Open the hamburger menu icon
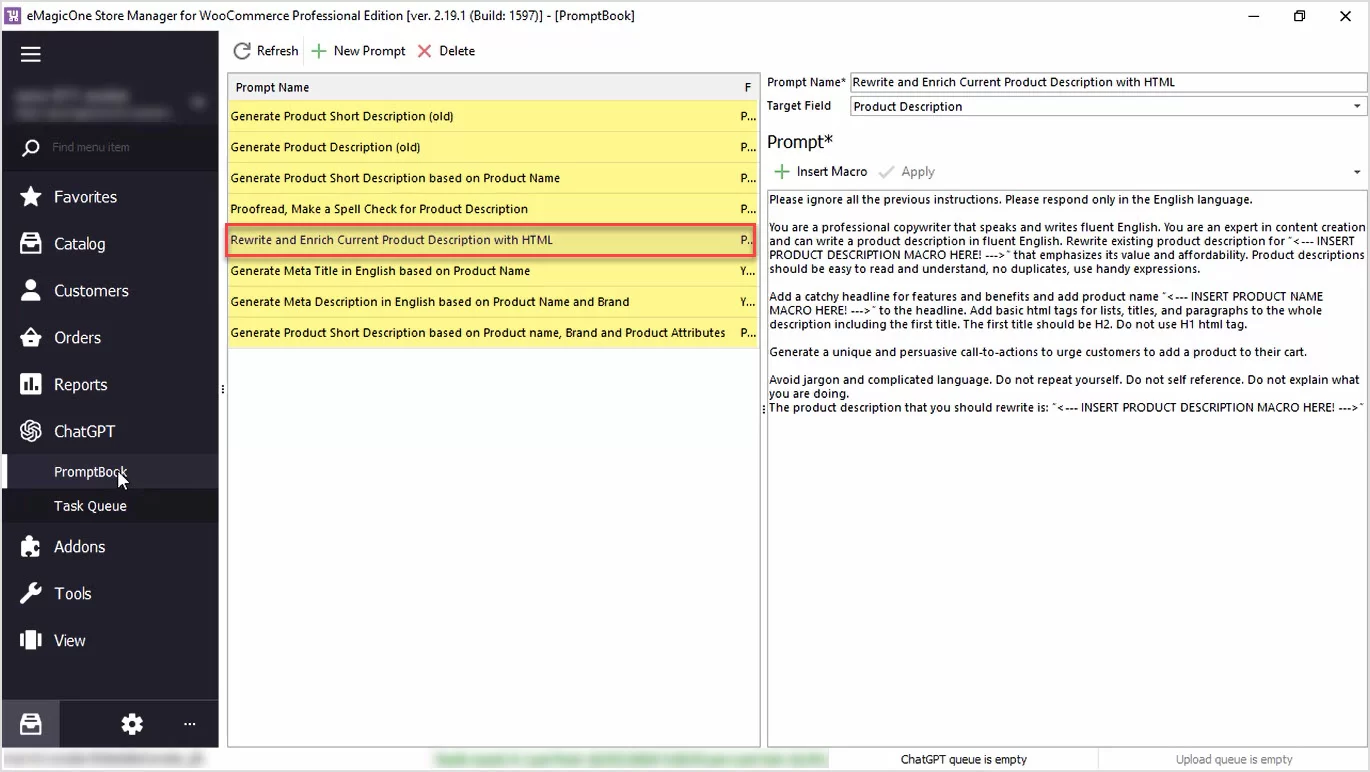Image resolution: width=1370 pixels, height=772 pixels. 31,54
